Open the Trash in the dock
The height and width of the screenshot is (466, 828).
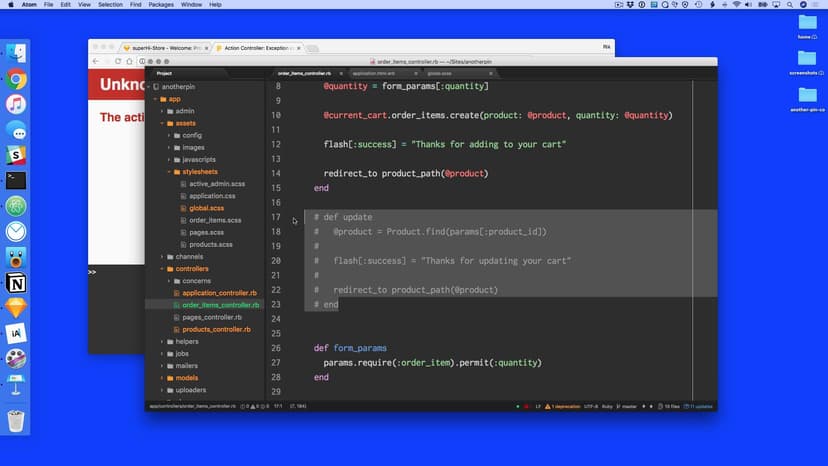[x=16, y=420]
